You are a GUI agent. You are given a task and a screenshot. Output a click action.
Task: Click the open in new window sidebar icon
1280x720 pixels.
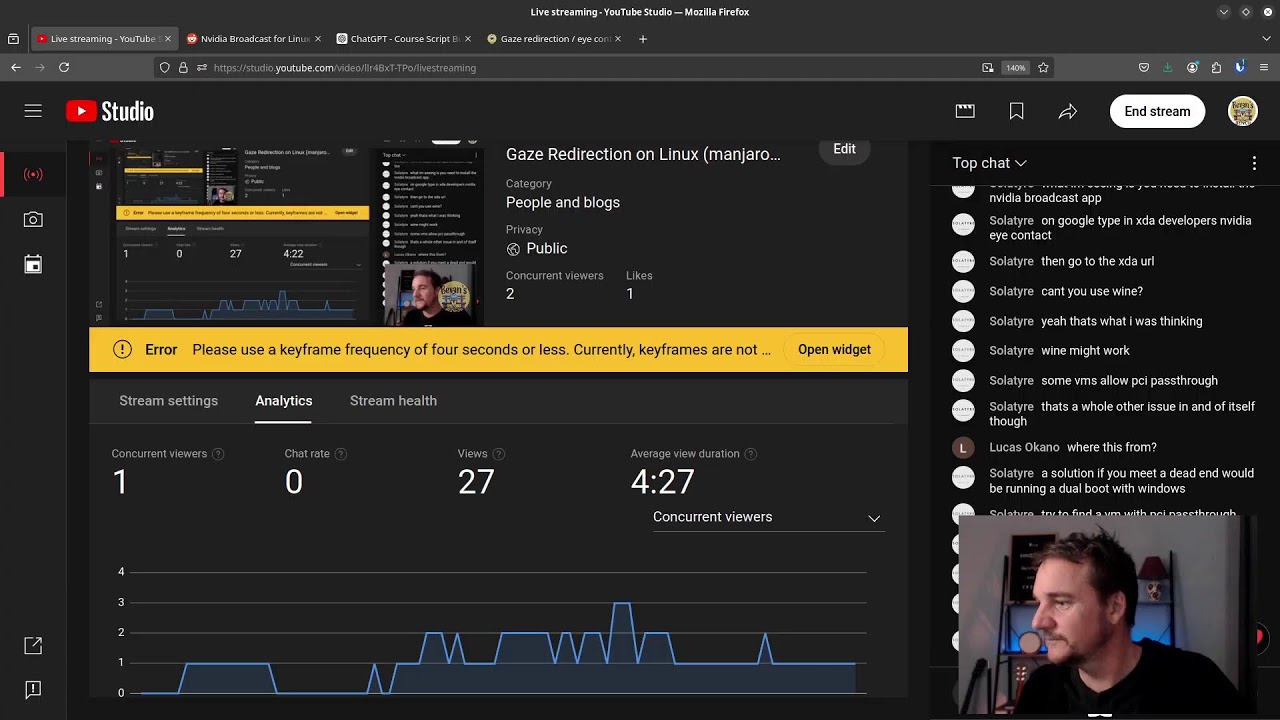pyautogui.click(x=33, y=646)
